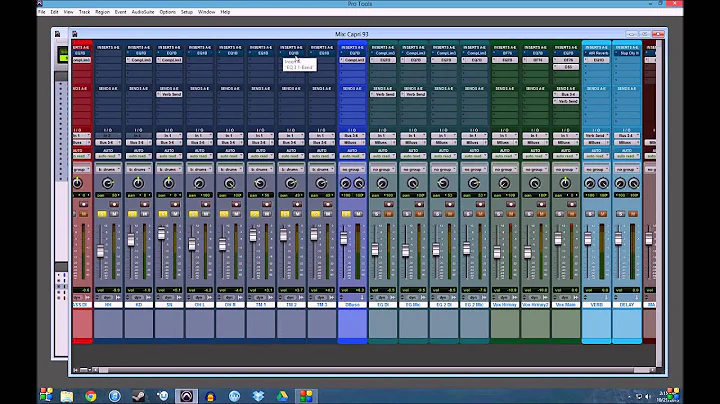Click the pan knob on OH R track

(x=230, y=184)
